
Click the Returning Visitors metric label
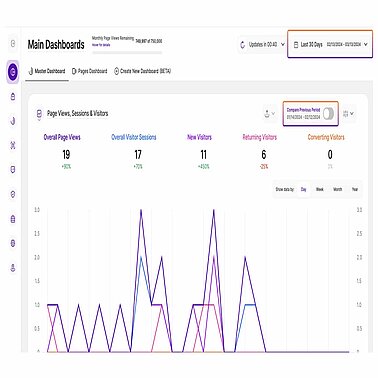point(260,137)
